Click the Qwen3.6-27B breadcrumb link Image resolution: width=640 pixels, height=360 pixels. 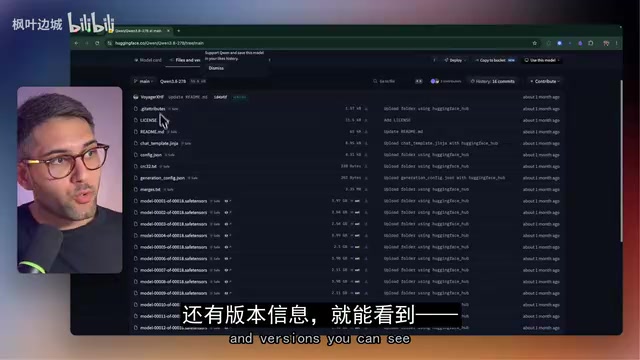(x=173, y=81)
